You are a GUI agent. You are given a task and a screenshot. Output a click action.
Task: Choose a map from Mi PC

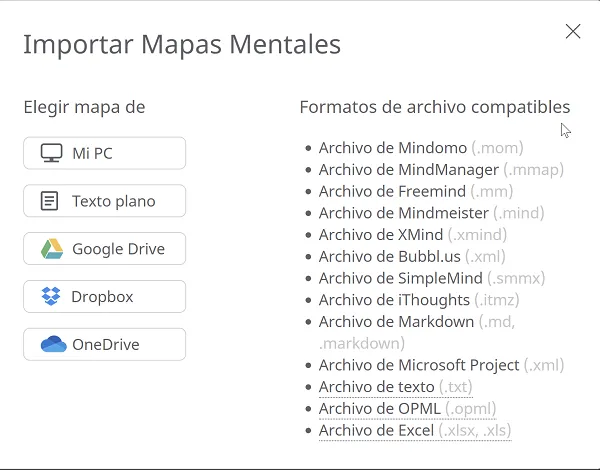point(104,153)
